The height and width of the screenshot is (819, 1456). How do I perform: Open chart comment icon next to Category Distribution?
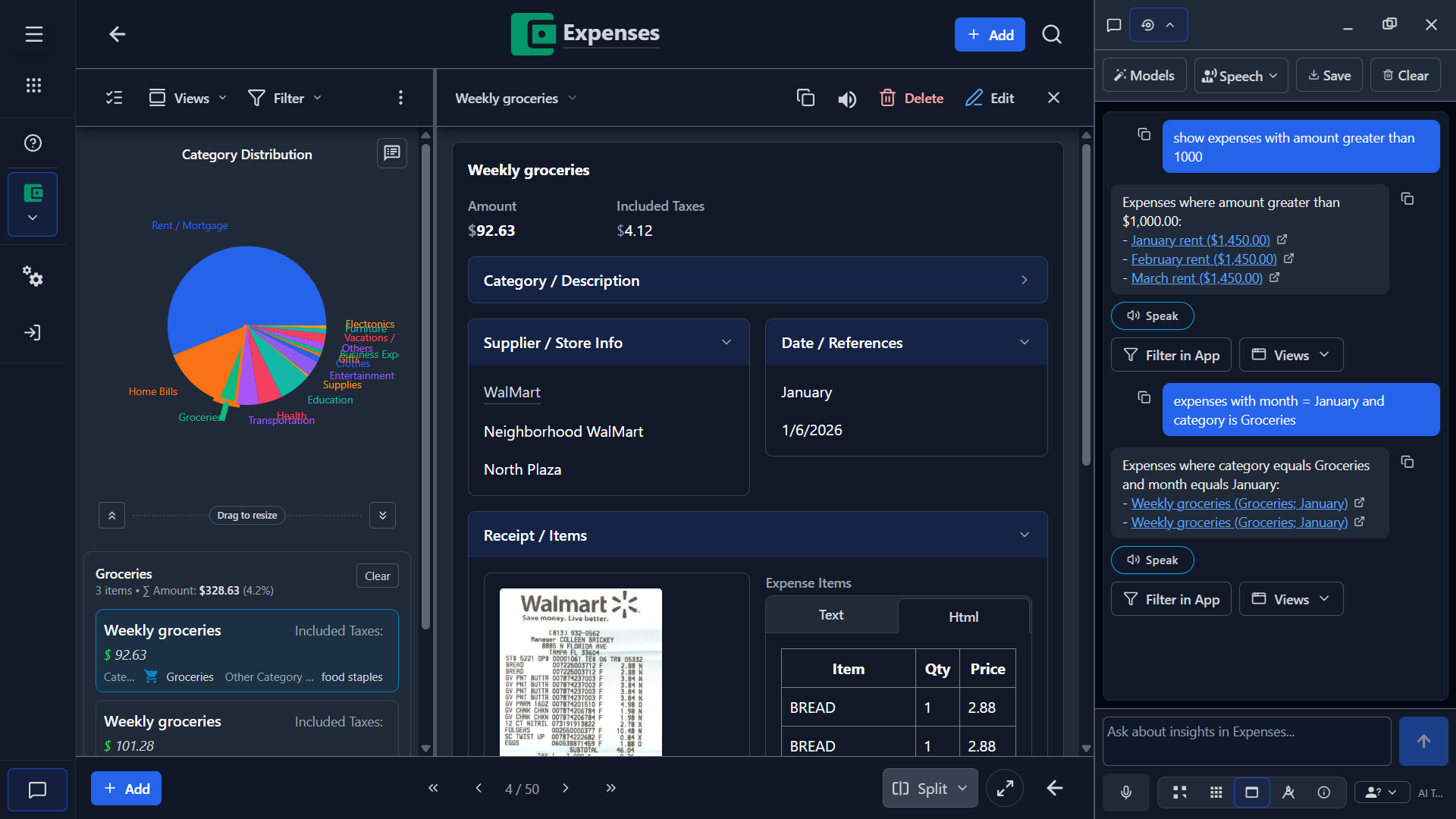pyautogui.click(x=392, y=153)
